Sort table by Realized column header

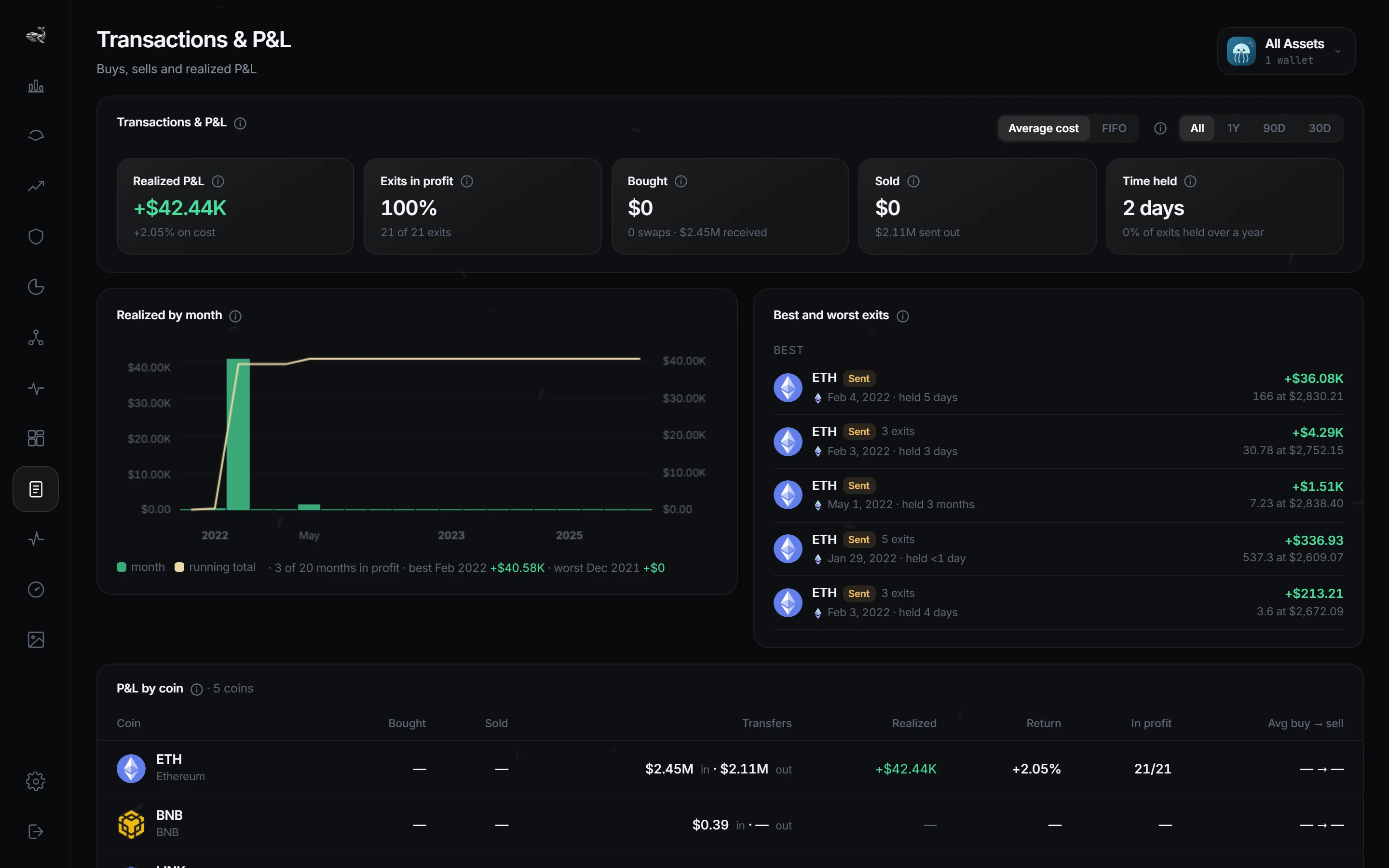tap(914, 723)
